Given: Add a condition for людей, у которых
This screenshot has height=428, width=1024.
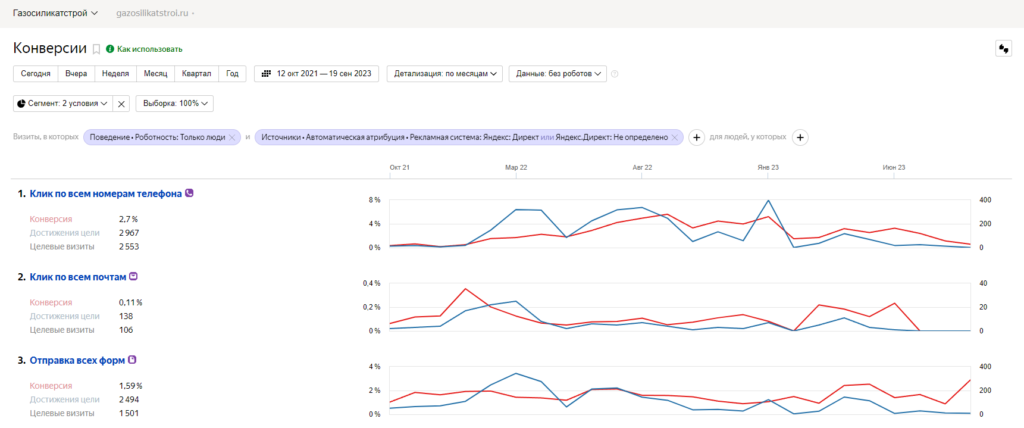Looking at the screenshot, I should pyautogui.click(x=800, y=137).
